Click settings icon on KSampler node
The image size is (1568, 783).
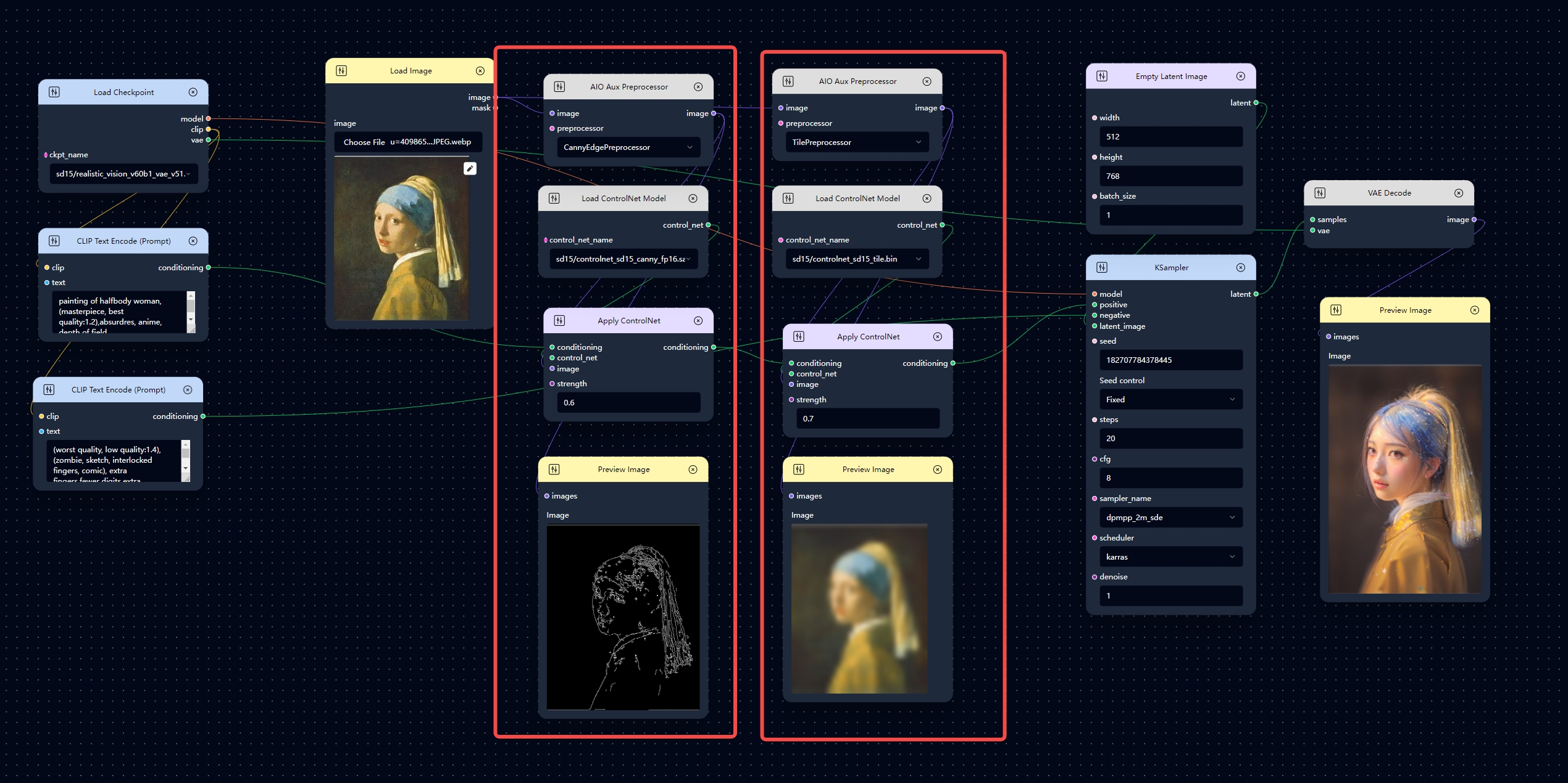1102,267
